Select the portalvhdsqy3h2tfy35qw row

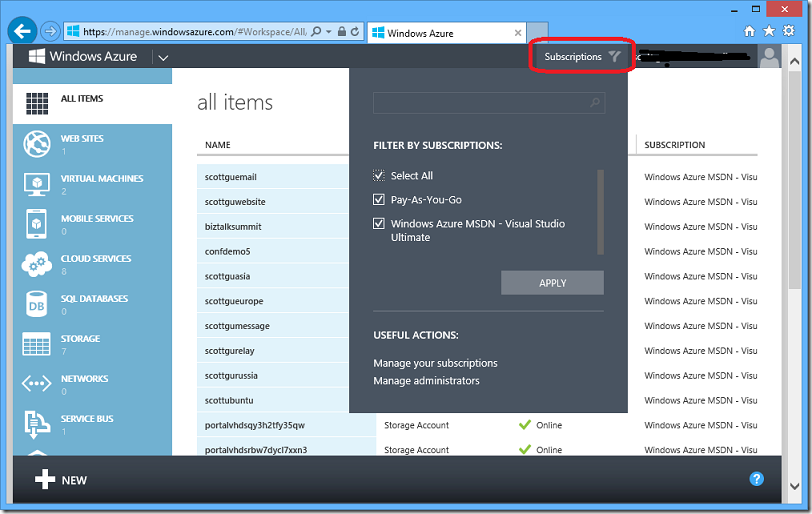477,425
